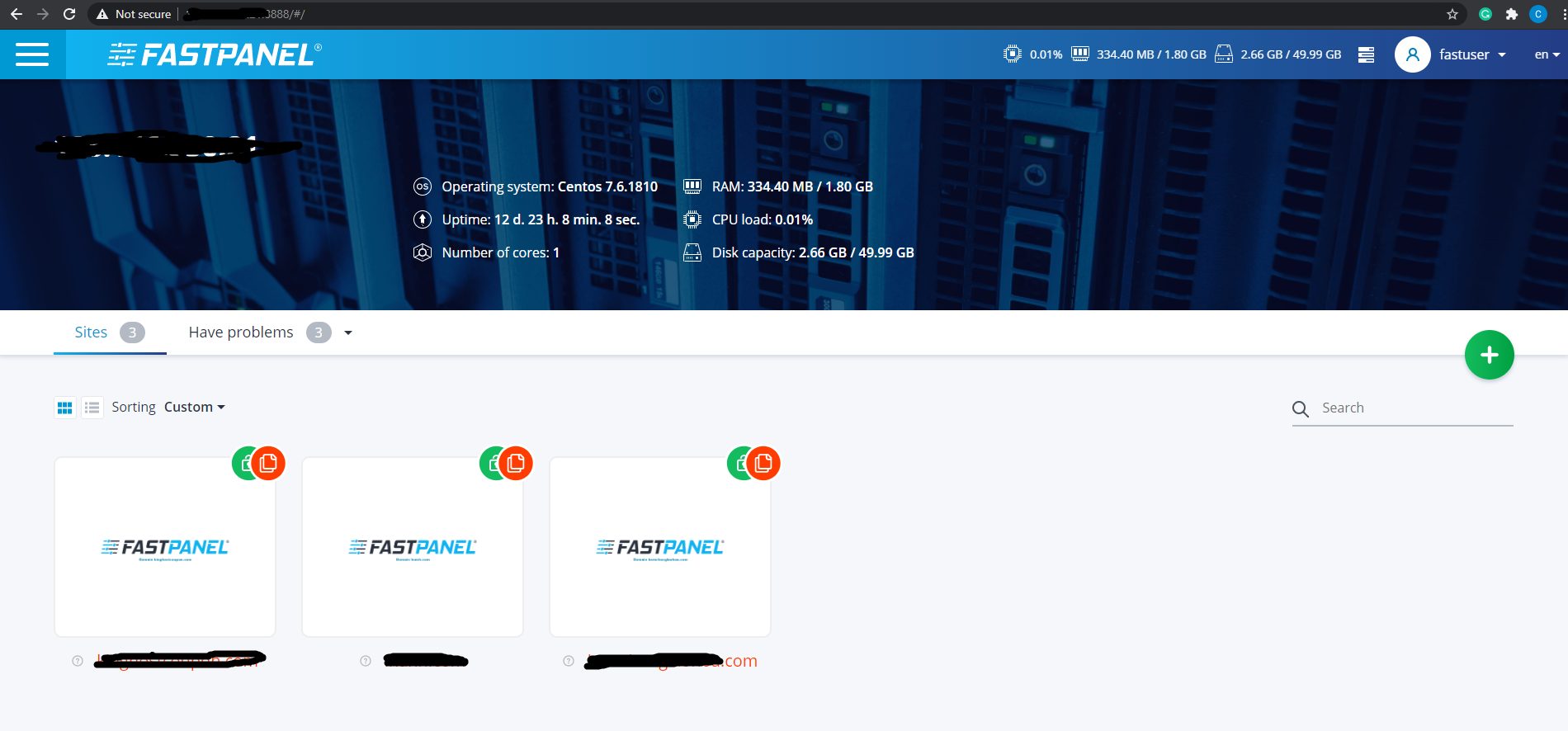The width and height of the screenshot is (1568, 731).
Task: Click the Not secure warning in address bar
Action: tap(134, 14)
